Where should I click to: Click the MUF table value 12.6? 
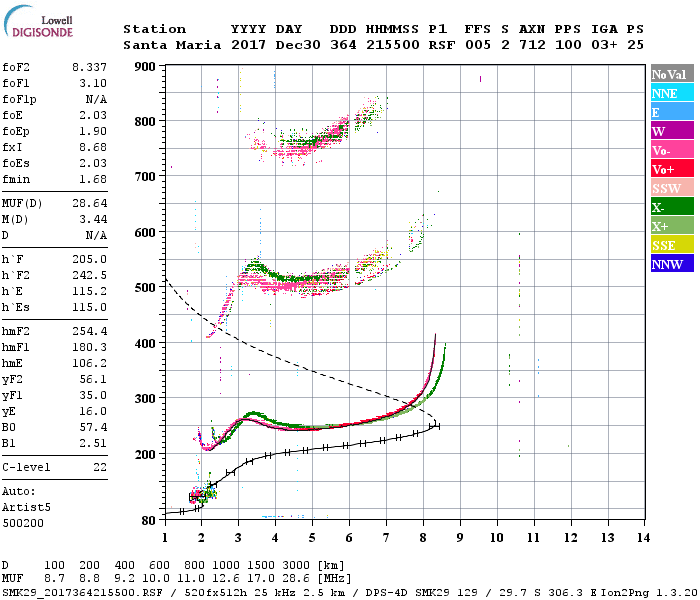click(226, 579)
